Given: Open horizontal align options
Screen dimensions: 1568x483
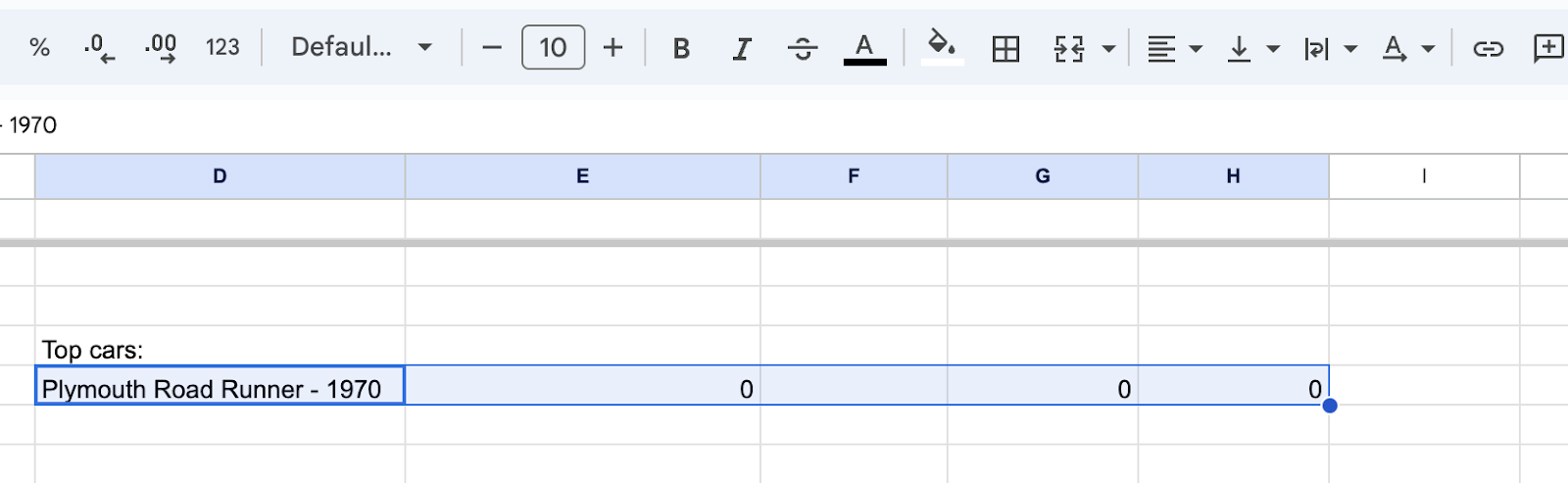Looking at the screenshot, I should point(1174,48).
